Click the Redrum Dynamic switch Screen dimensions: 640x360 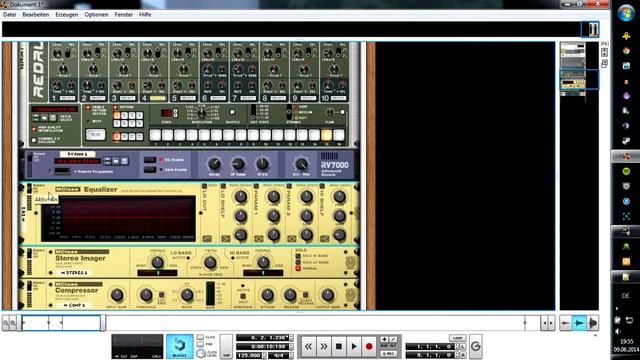(x=289, y=112)
